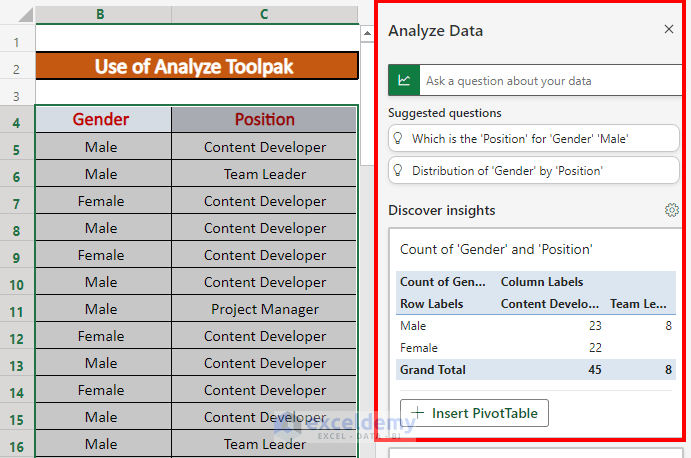The image size is (691, 458).
Task: Select the Project Manager cell
Action: pyautogui.click(x=264, y=309)
